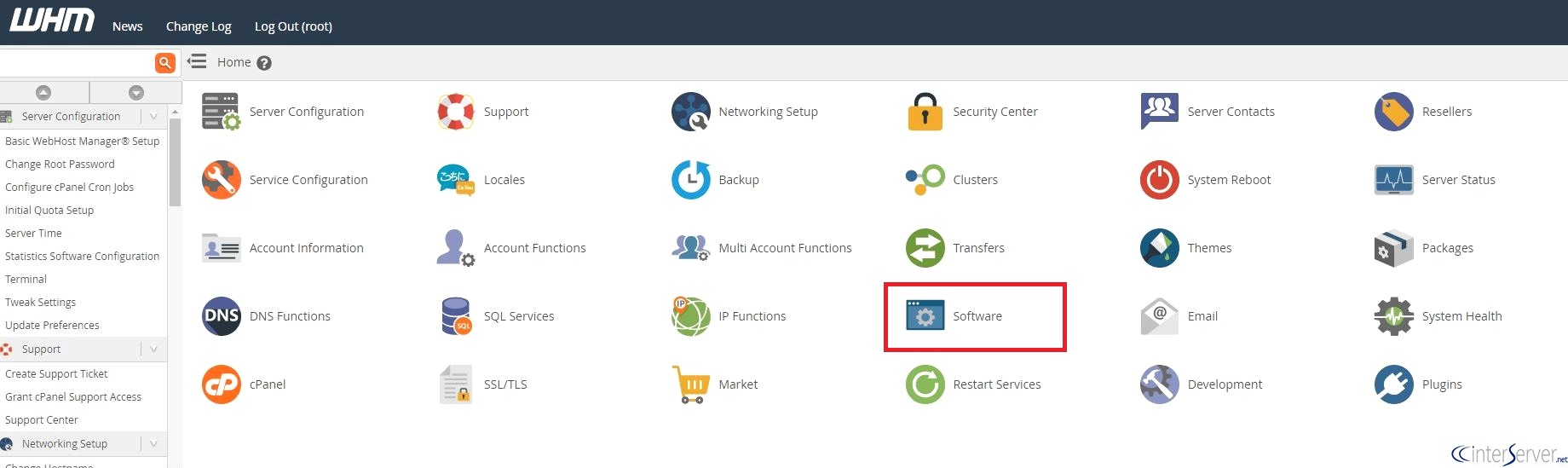Viewport: 1568px width, 468px height.
Task: Click the orange search button
Action: [x=165, y=62]
